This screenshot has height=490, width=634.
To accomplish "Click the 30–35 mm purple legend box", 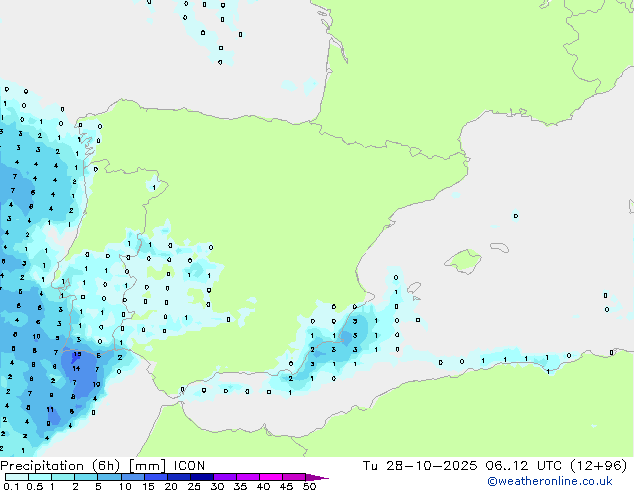I will (224, 477).
